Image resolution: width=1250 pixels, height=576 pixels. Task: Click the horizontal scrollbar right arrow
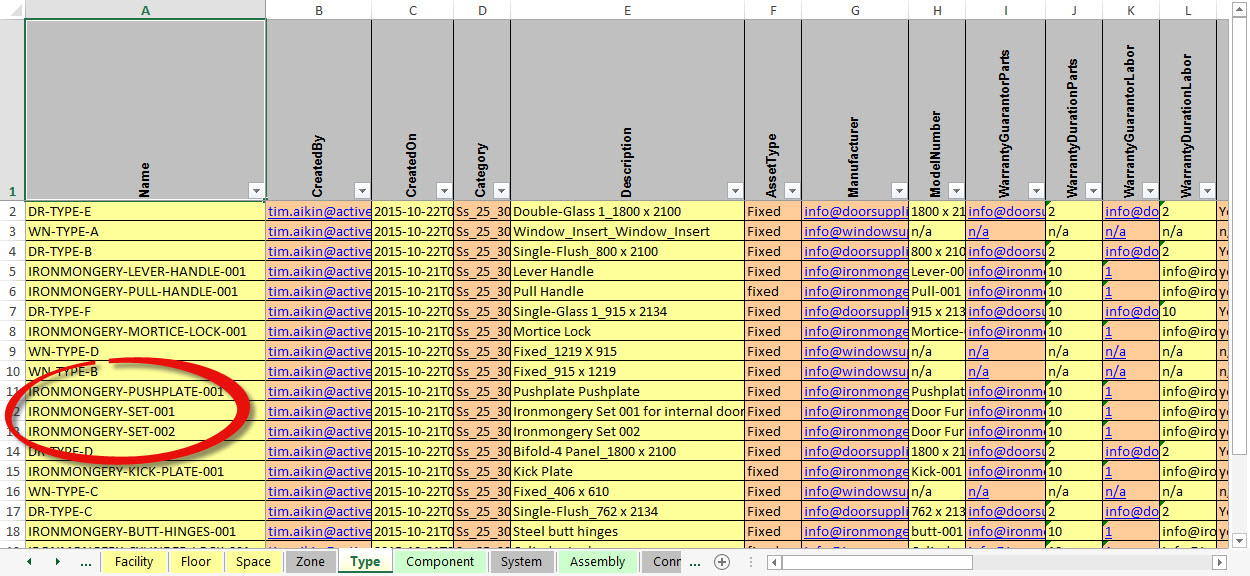click(x=1218, y=562)
